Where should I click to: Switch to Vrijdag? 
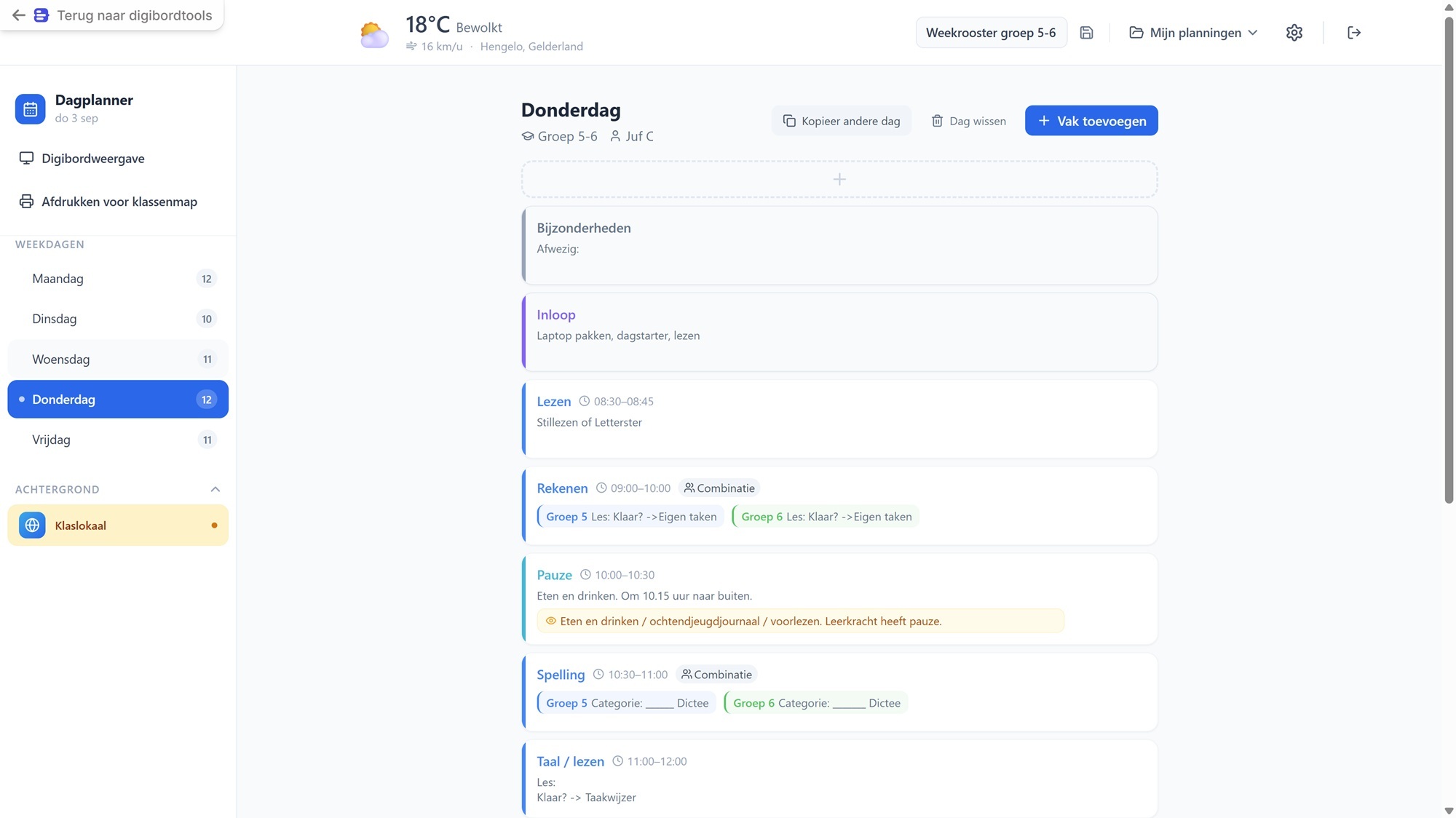pyautogui.click(x=118, y=440)
